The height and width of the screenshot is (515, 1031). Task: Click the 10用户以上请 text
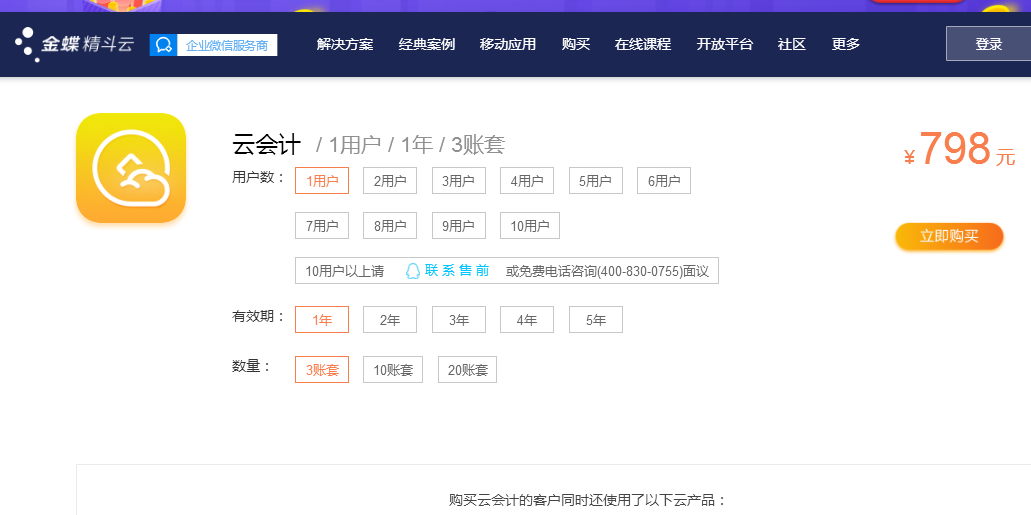pos(345,271)
